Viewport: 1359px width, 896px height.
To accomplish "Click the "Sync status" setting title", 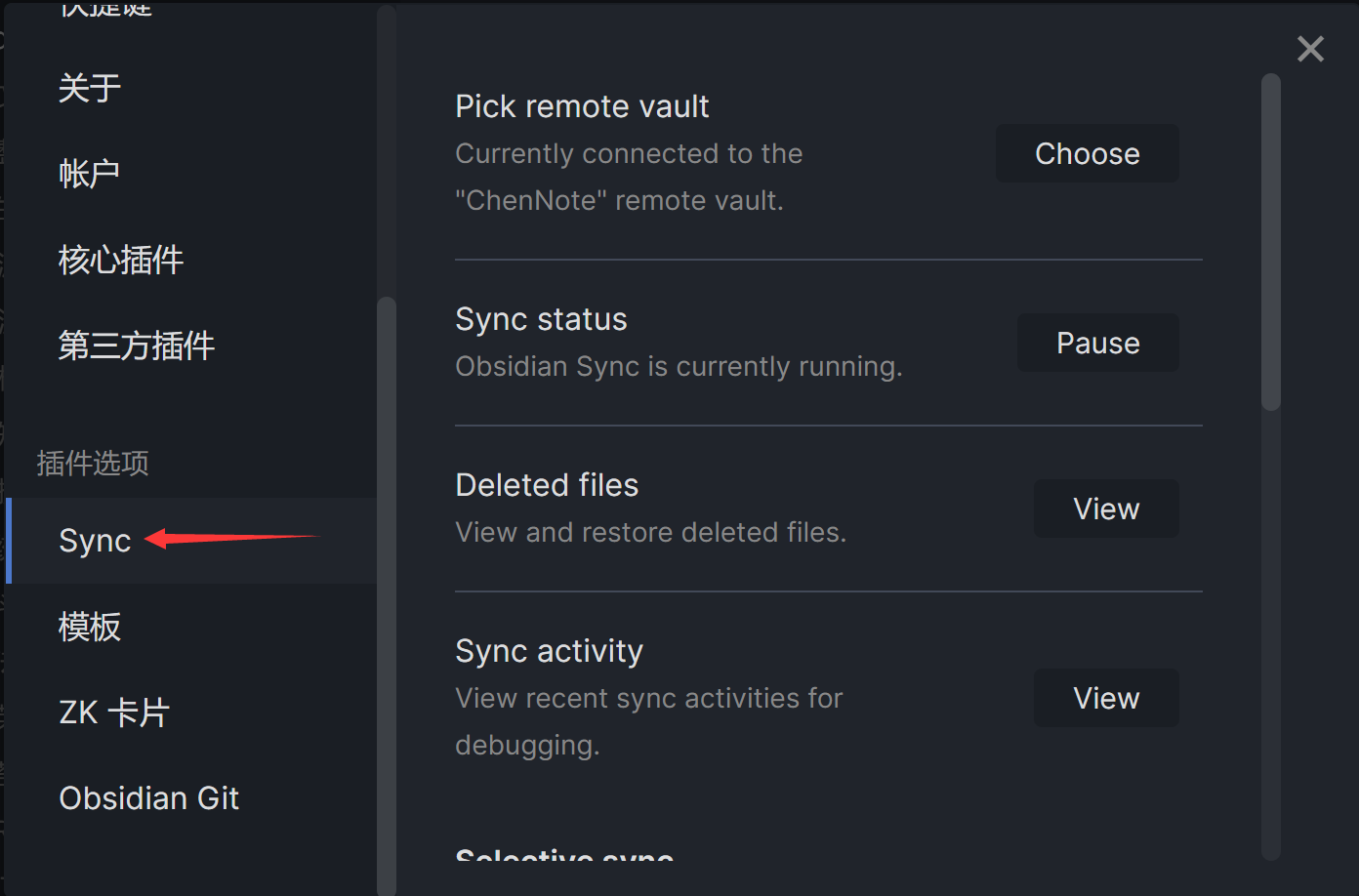I will (541, 319).
